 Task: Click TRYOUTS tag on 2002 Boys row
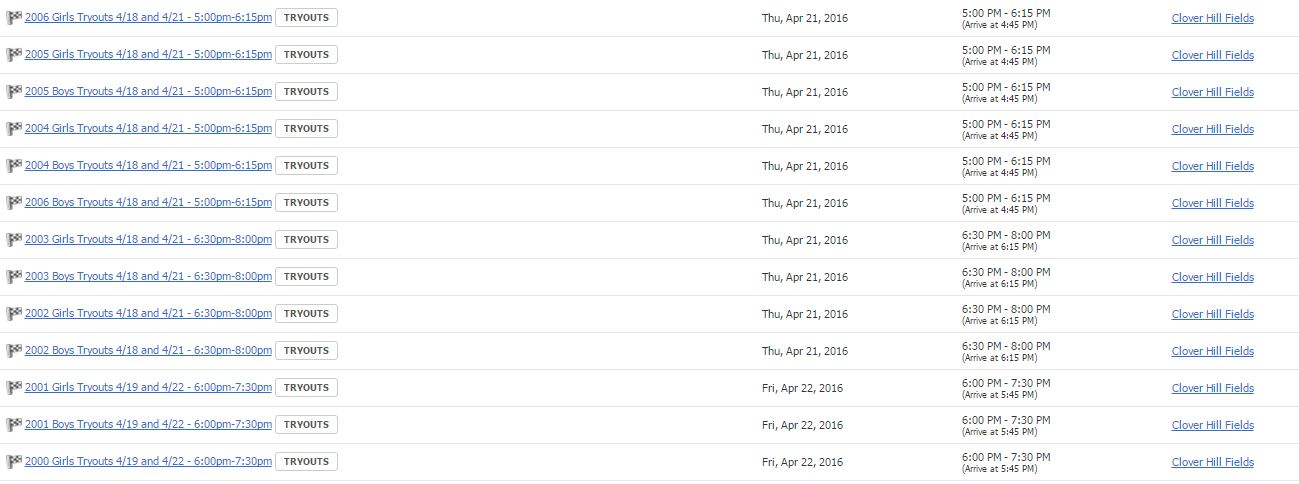pos(306,350)
